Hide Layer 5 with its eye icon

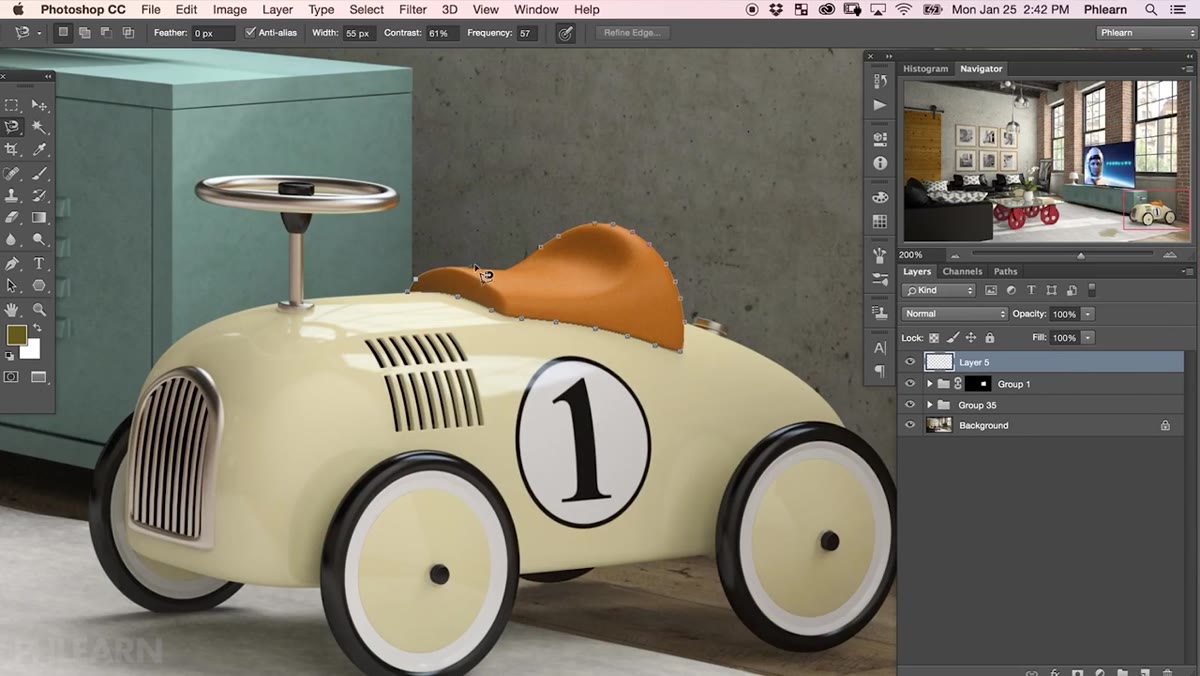point(909,362)
